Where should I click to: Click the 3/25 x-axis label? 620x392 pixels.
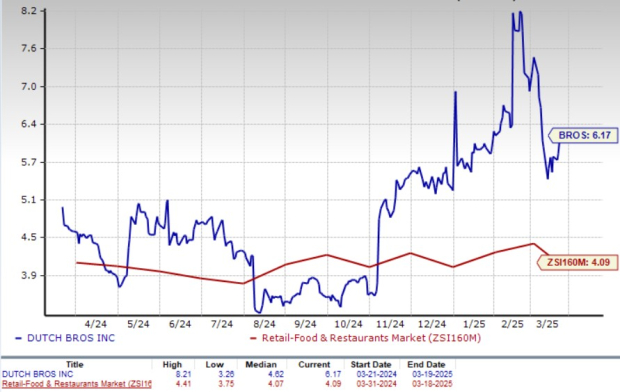[x=547, y=324]
